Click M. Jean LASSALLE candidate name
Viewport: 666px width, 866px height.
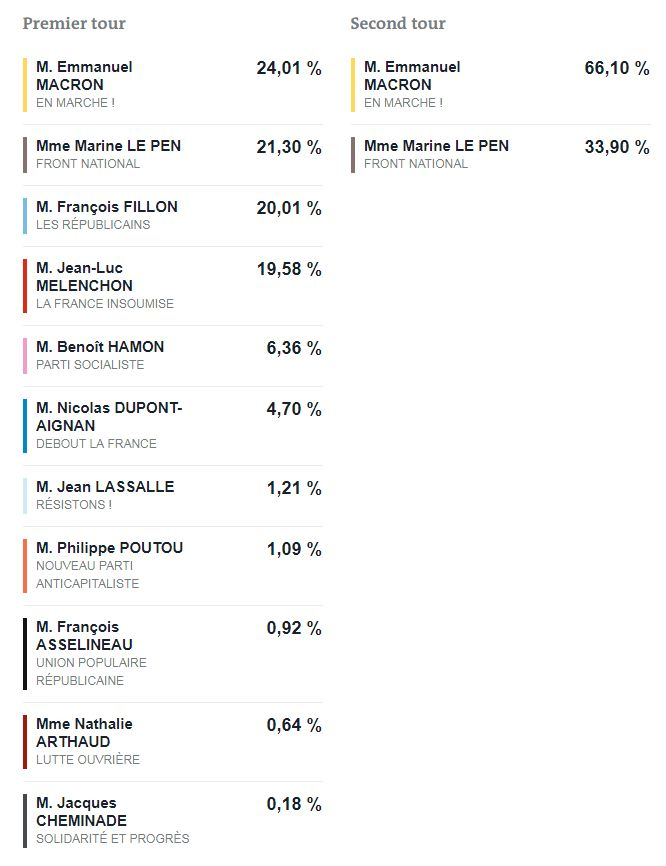point(105,487)
